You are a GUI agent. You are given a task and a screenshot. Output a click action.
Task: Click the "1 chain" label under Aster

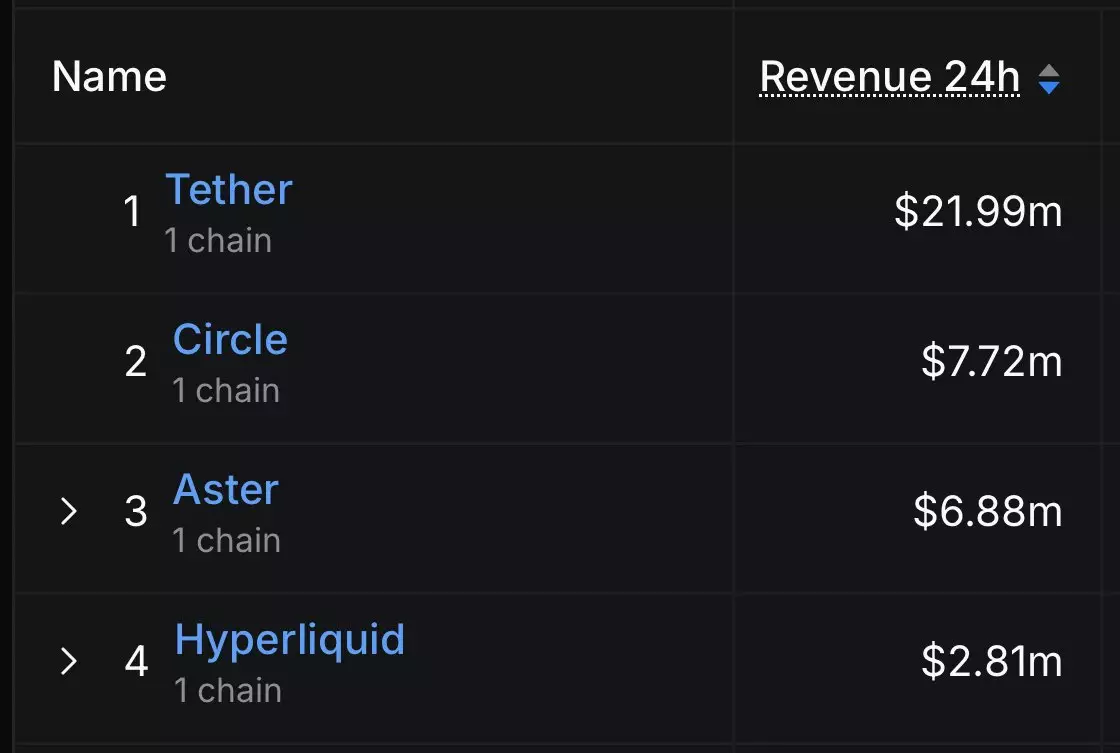tap(226, 541)
